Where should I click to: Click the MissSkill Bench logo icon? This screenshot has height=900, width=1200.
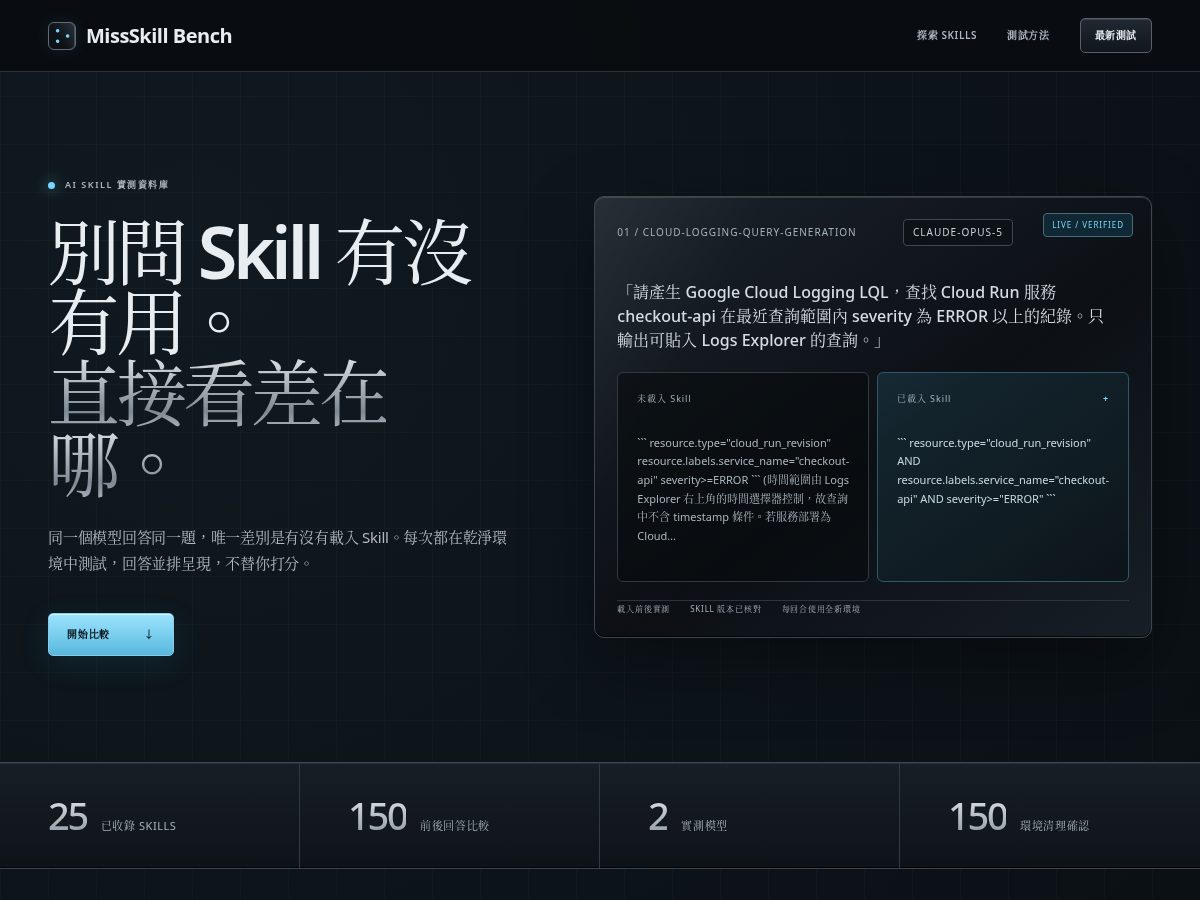click(x=62, y=36)
